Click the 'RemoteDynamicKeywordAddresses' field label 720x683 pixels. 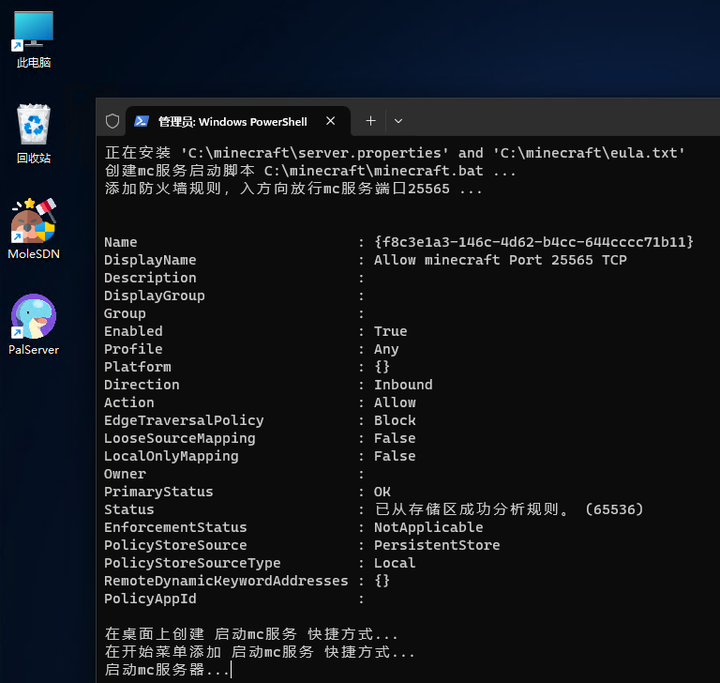226,581
